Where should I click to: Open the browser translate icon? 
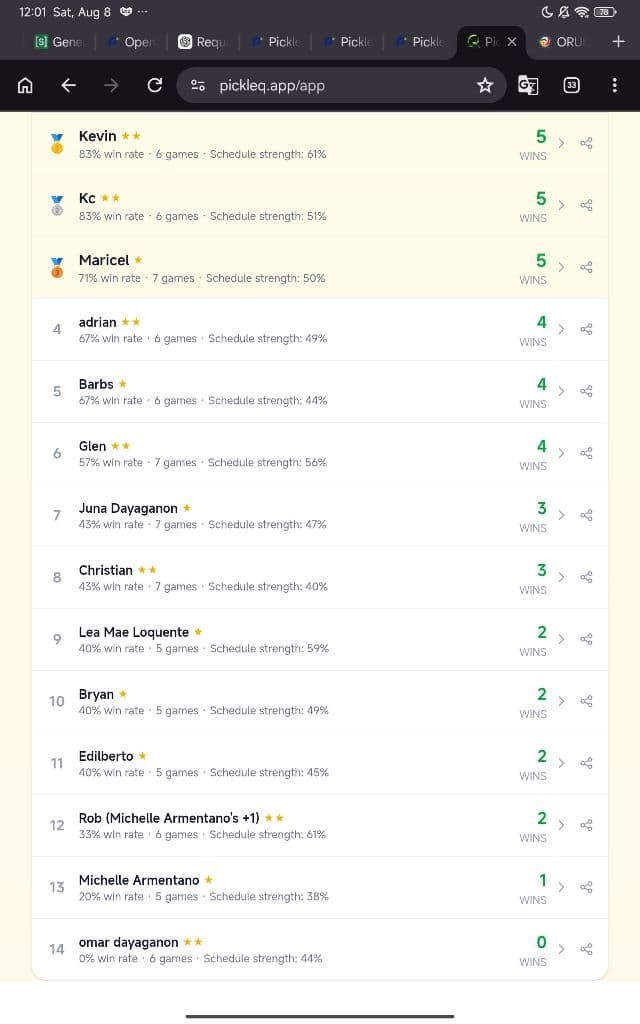528,86
